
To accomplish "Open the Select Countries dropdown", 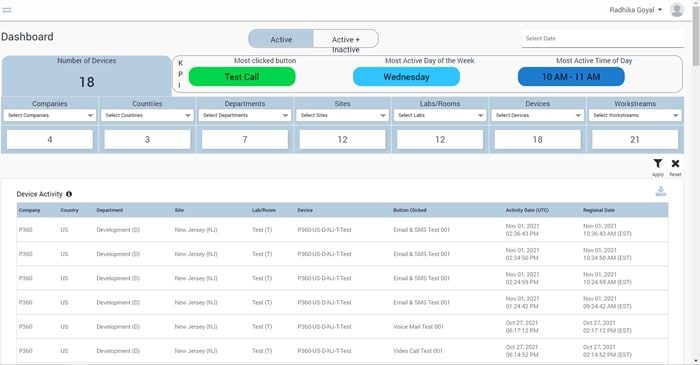I will pyautogui.click(x=147, y=115).
